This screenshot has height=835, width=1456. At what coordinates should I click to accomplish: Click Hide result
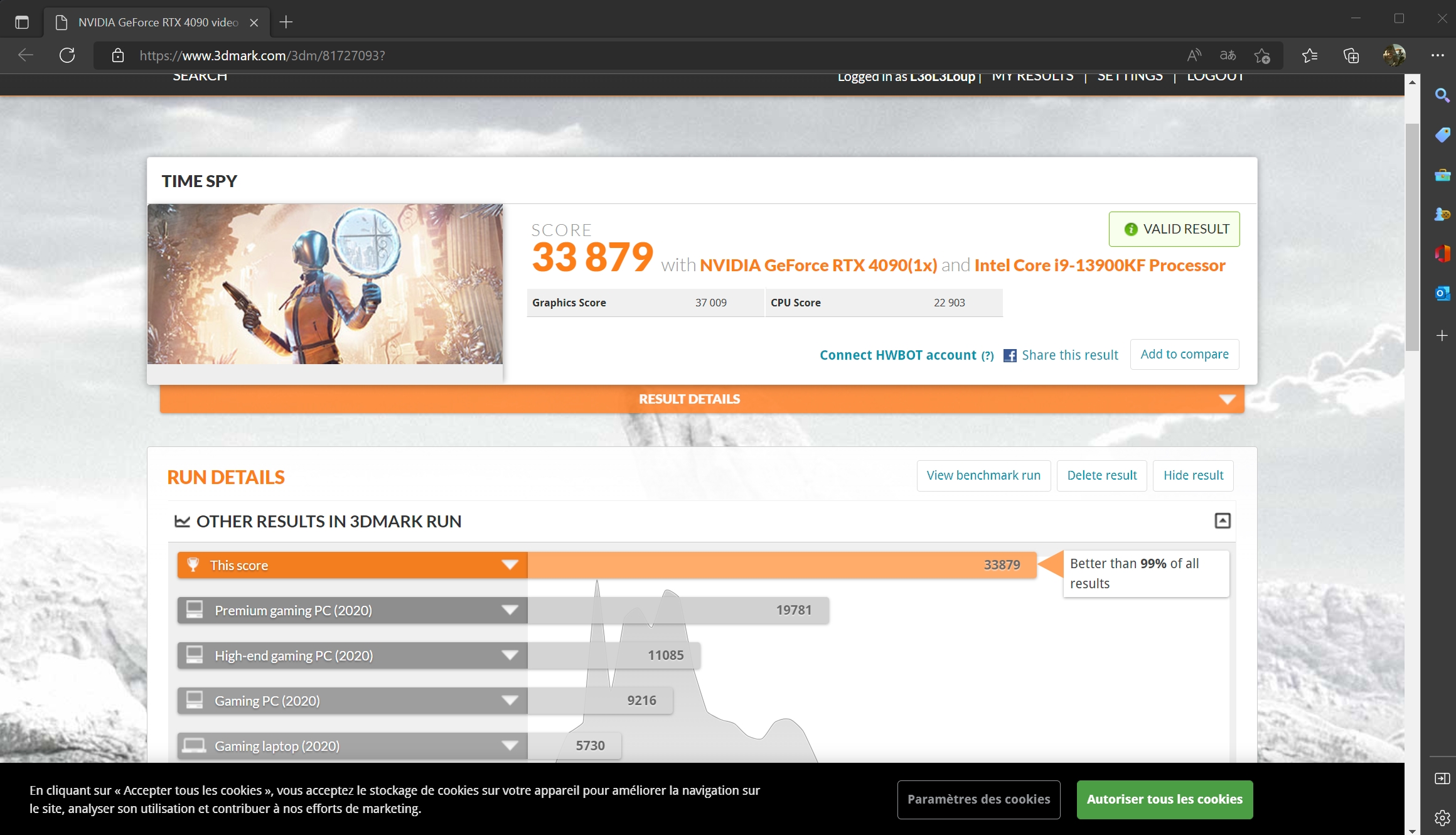(x=1193, y=475)
